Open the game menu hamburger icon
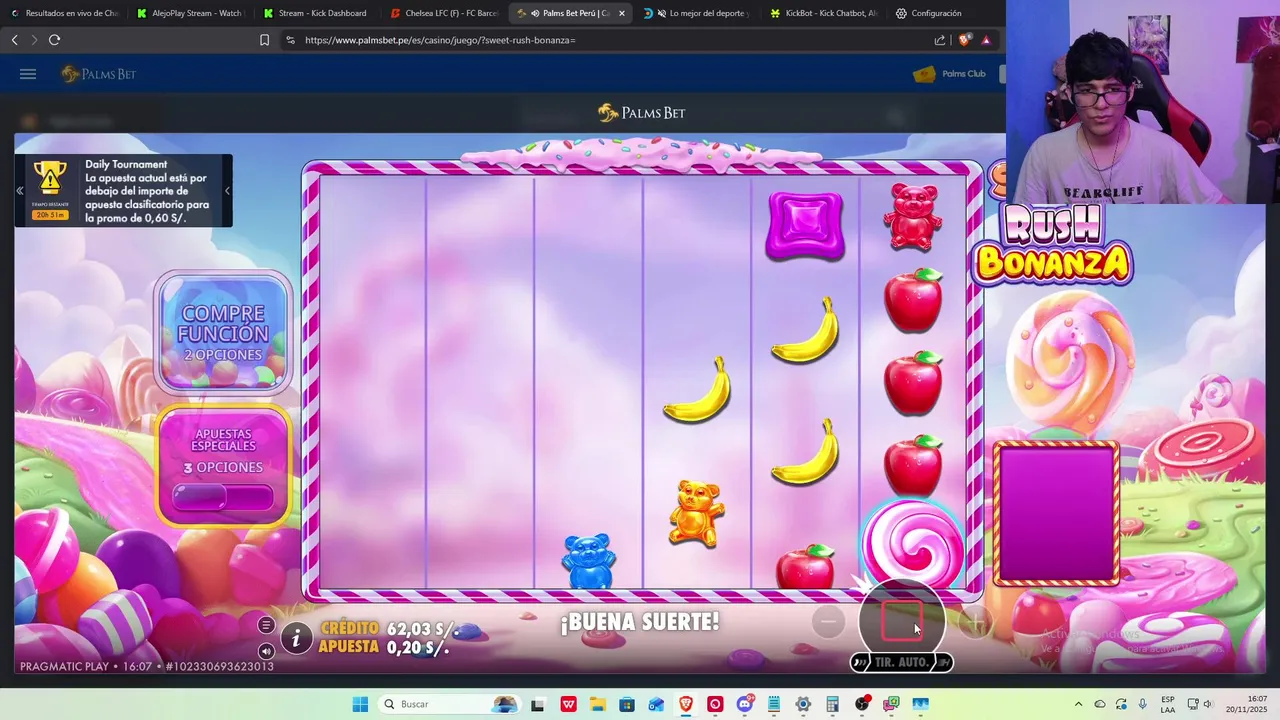This screenshot has height=720, width=1280. [x=265, y=625]
